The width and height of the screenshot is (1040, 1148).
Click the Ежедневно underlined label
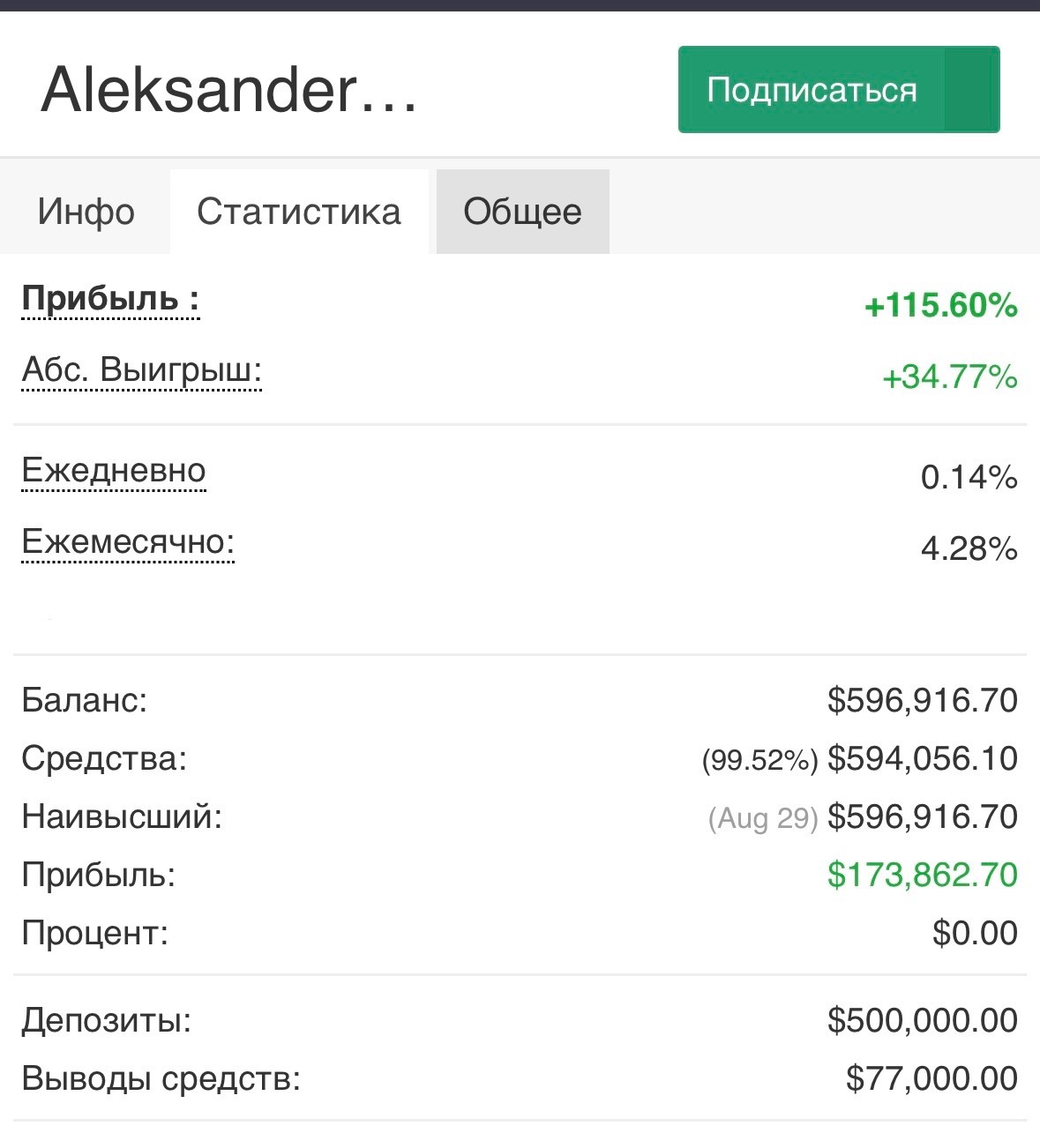[114, 471]
